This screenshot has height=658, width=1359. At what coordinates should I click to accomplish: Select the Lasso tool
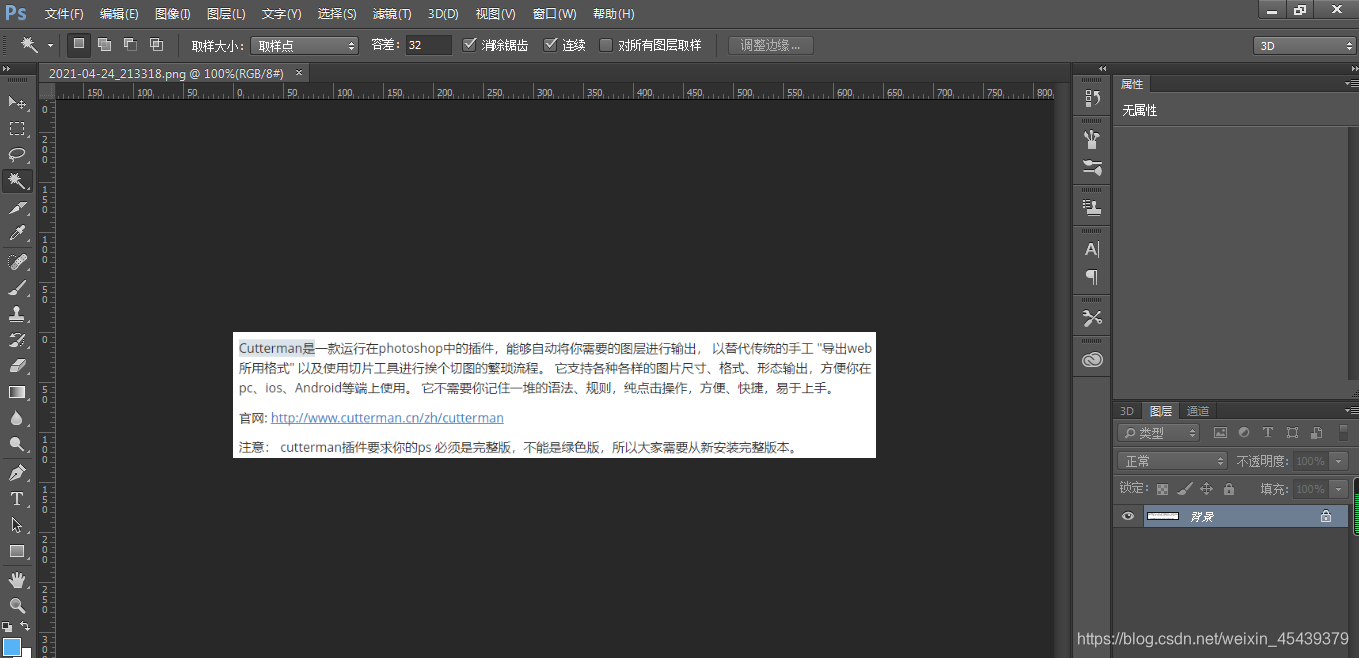pyautogui.click(x=17, y=155)
